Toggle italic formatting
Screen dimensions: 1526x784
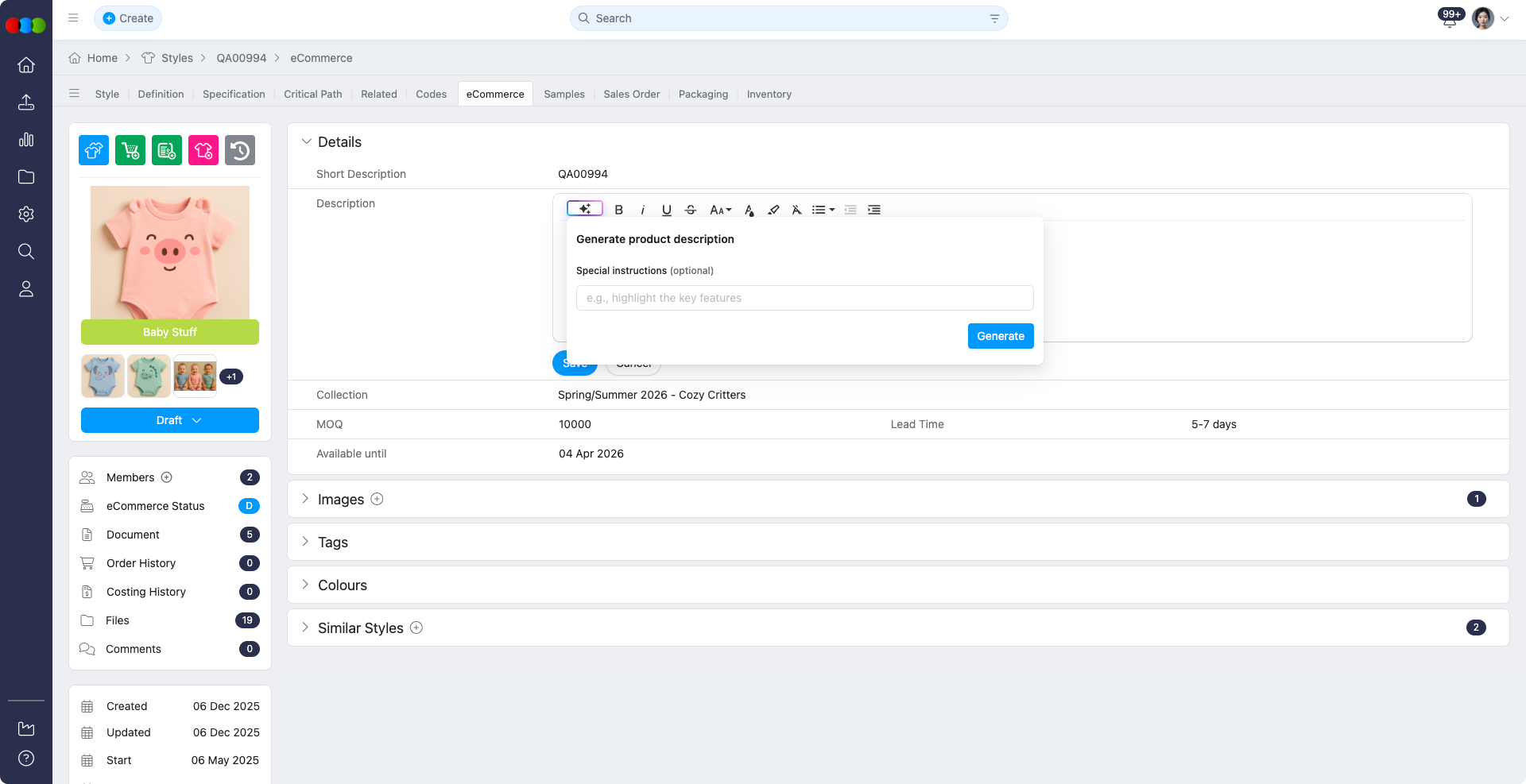(643, 210)
